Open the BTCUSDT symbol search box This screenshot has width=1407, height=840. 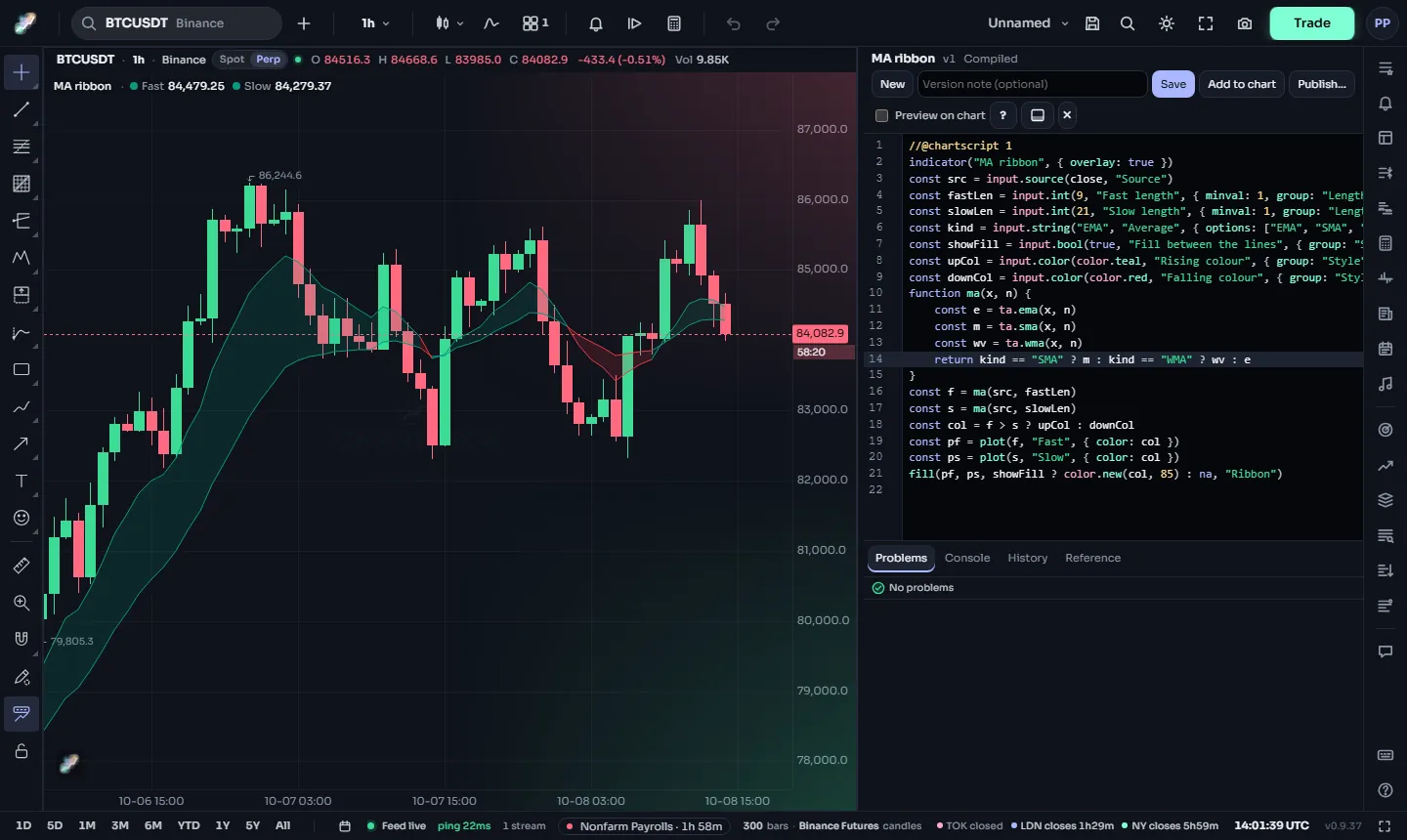177,23
